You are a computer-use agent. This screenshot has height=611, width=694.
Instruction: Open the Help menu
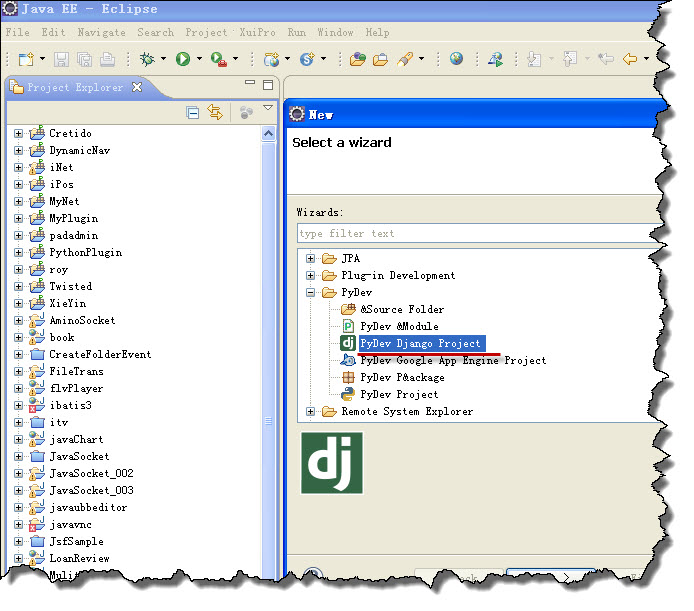[x=378, y=32]
